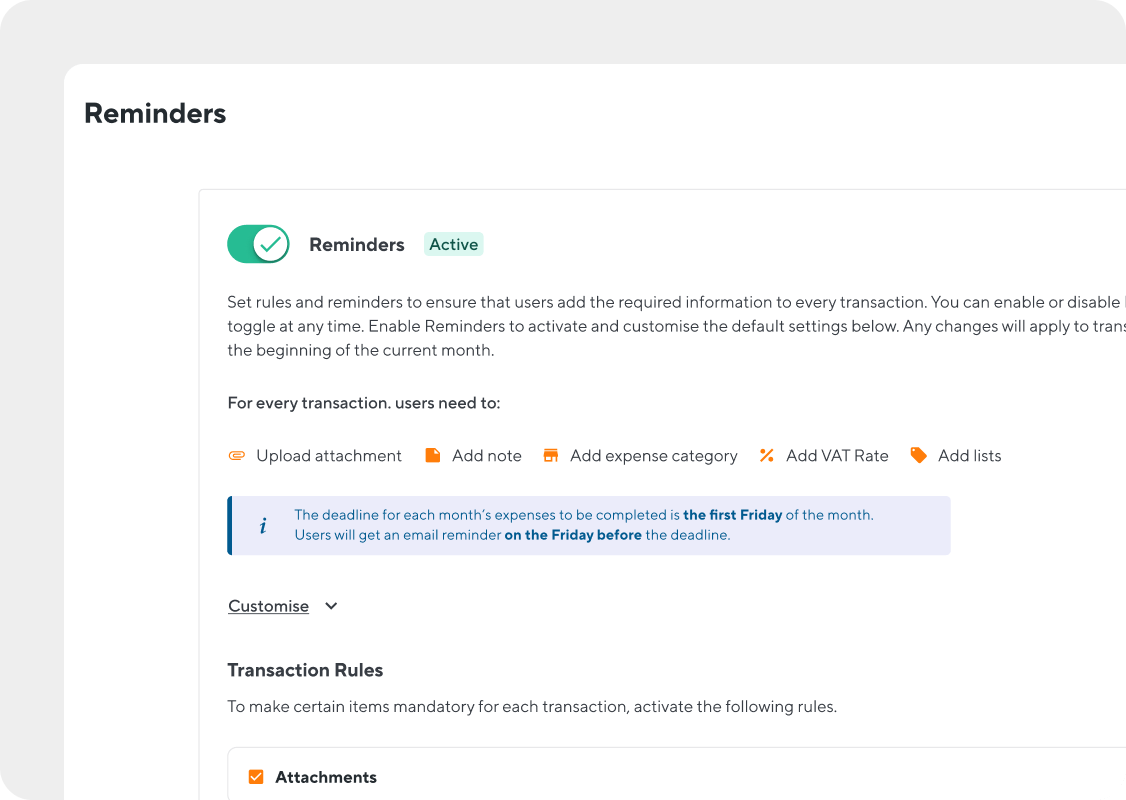Click the Add note text
The width and height of the screenshot is (1126, 800).
(x=487, y=456)
